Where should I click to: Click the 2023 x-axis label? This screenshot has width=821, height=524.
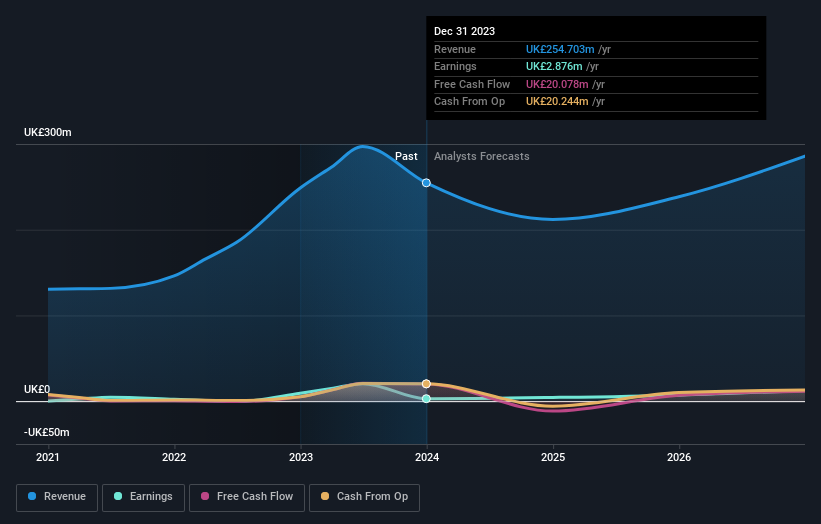[301, 457]
